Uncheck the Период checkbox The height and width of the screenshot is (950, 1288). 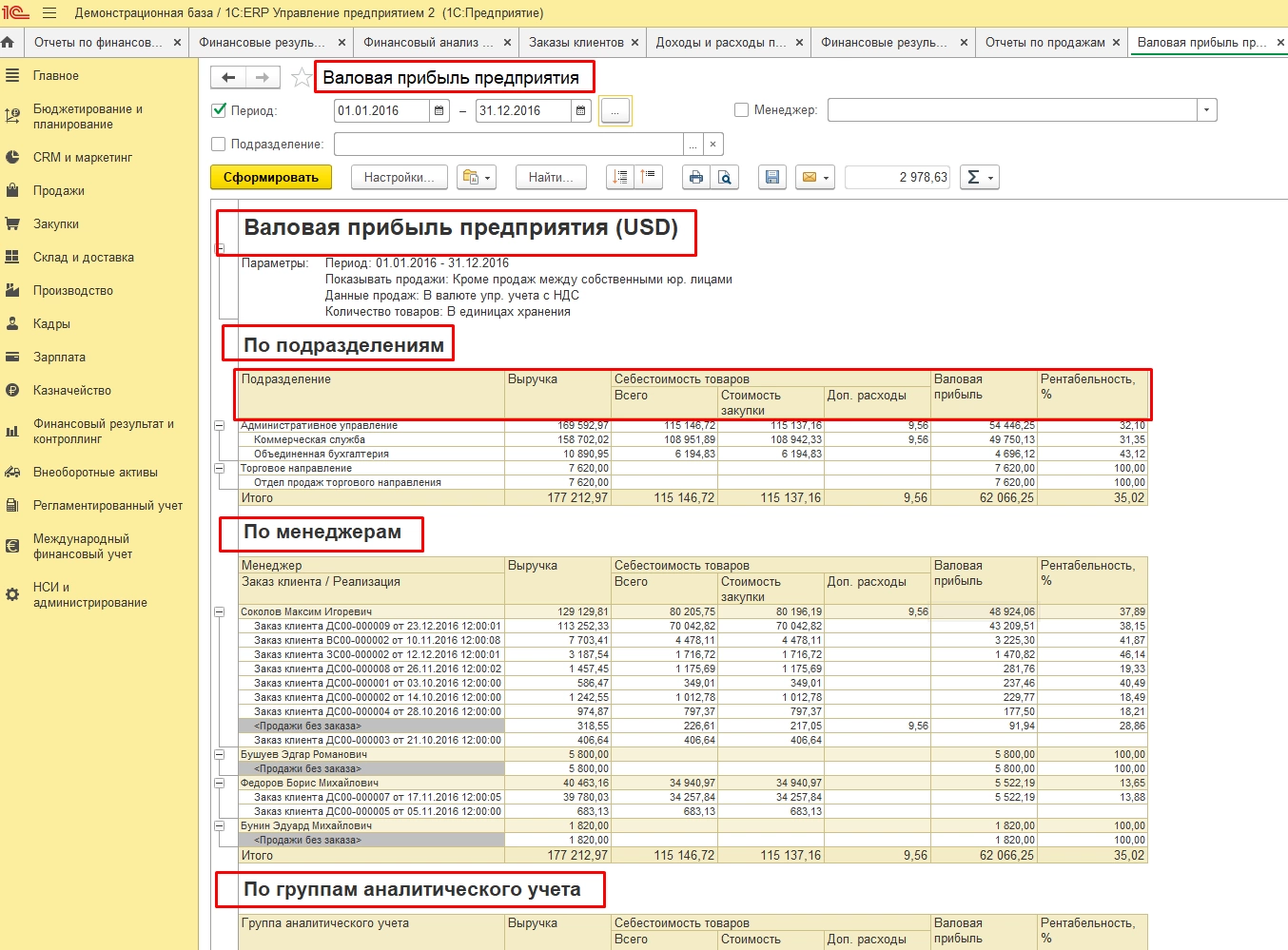219,110
